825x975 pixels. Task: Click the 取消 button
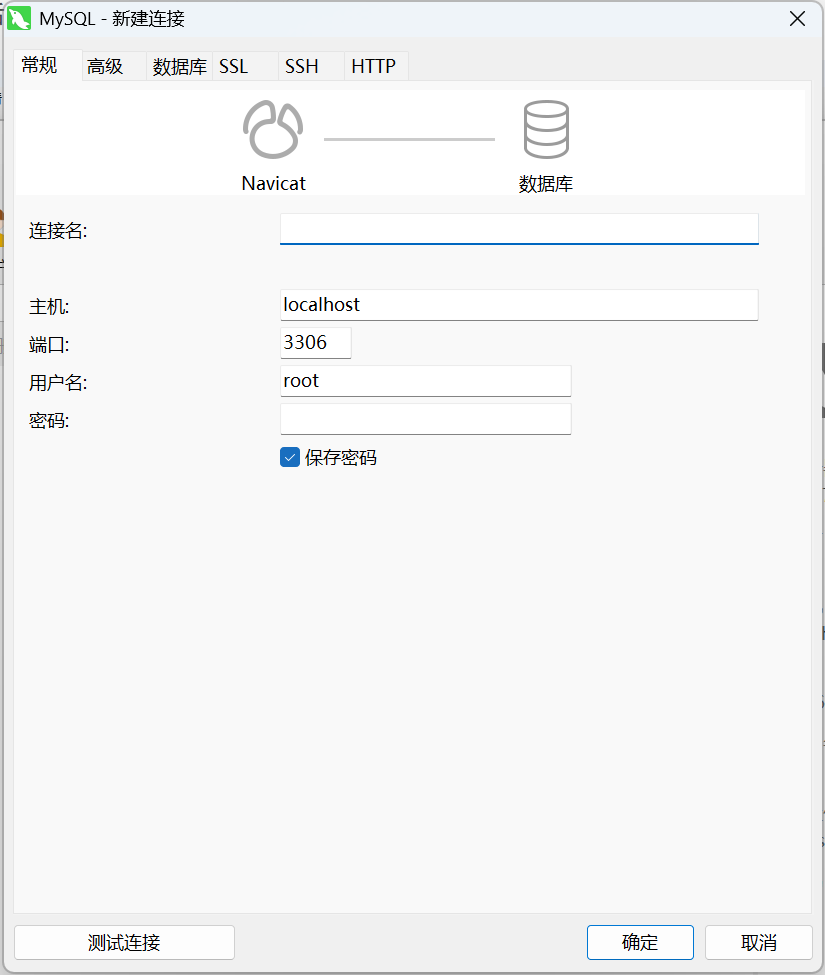[x=758, y=942]
